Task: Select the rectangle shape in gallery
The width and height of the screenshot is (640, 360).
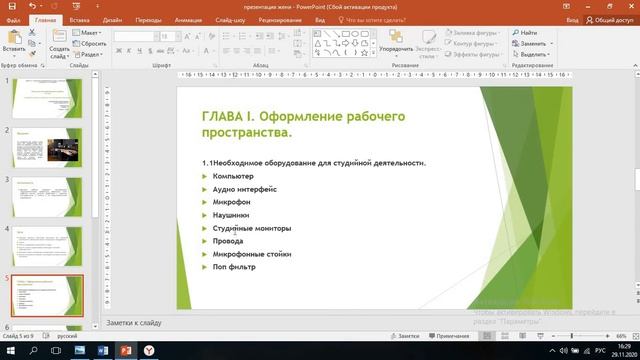Action: (346, 34)
